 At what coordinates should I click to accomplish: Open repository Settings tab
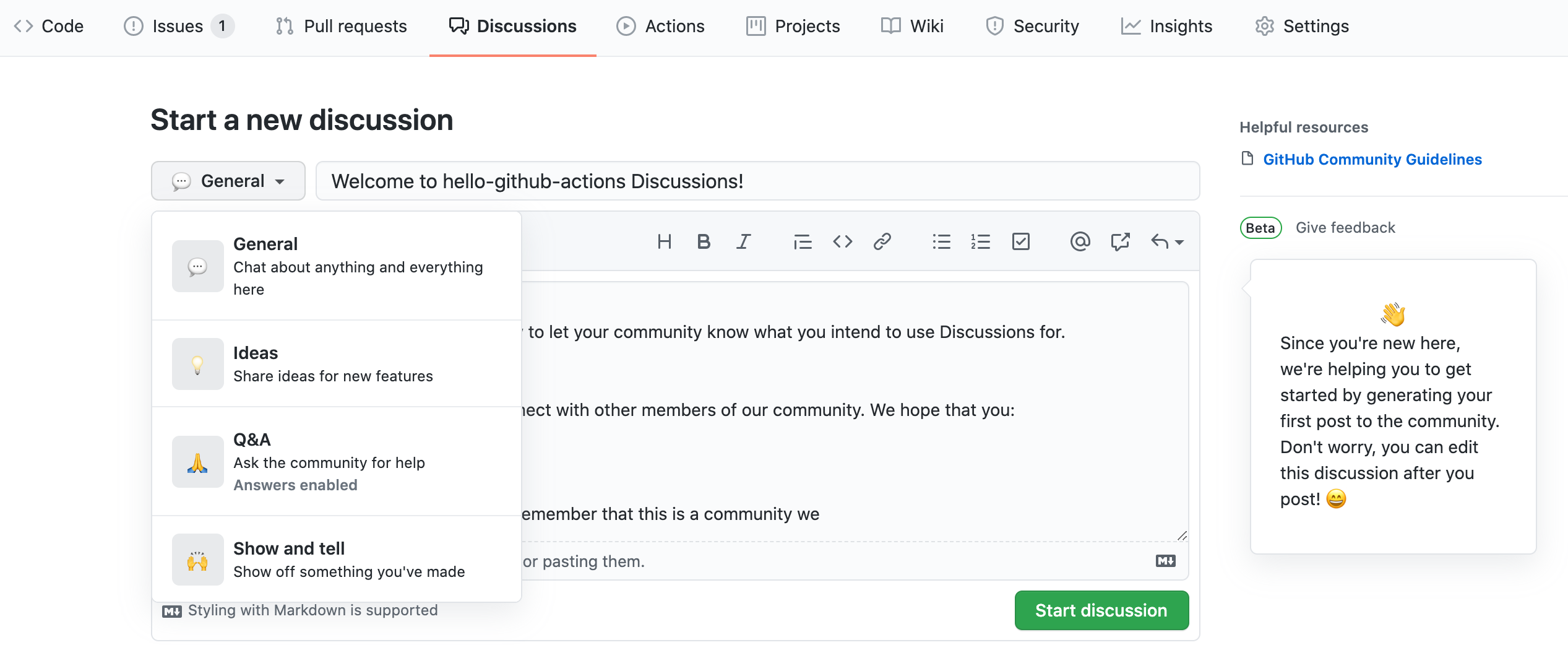pyautogui.click(x=1302, y=26)
